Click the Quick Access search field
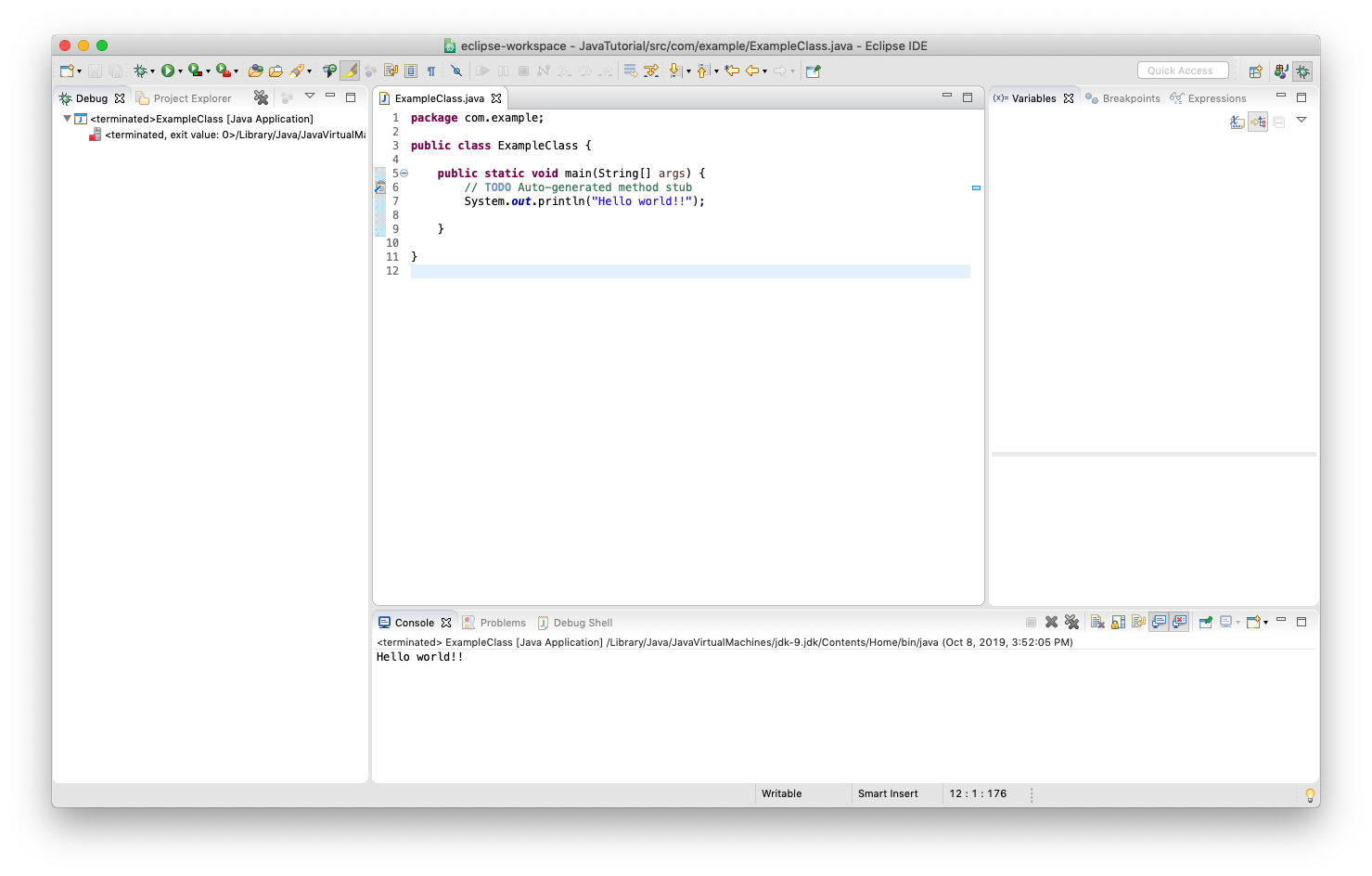 tap(1183, 71)
